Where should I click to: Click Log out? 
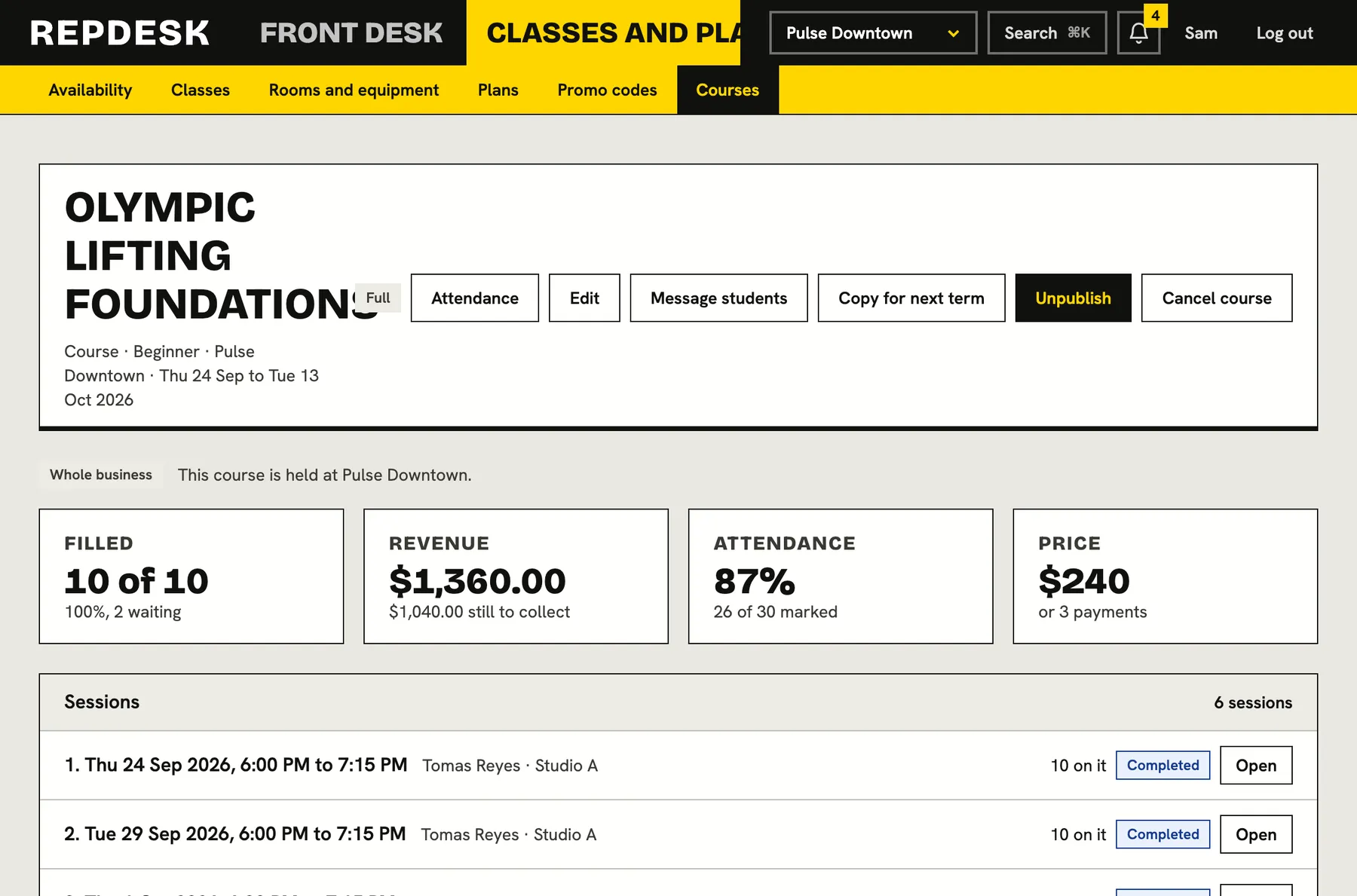pyautogui.click(x=1285, y=33)
